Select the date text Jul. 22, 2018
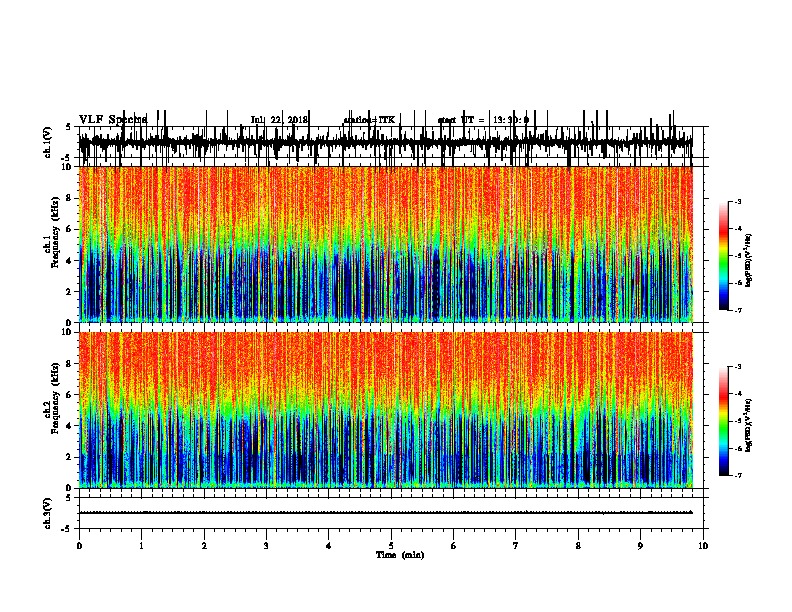The width and height of the screenshot is (792, 612). [279, 120]
